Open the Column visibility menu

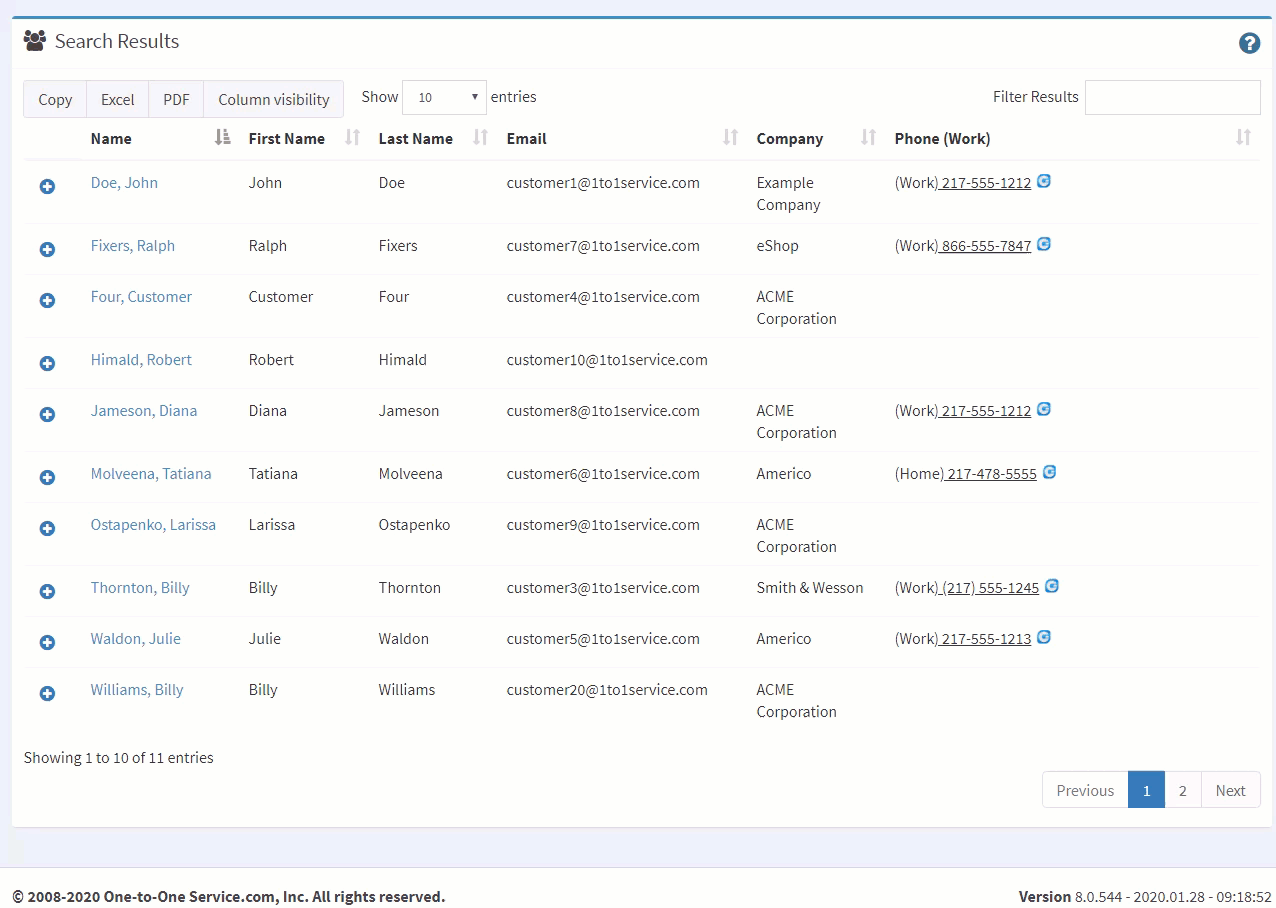tap(274, 99)
